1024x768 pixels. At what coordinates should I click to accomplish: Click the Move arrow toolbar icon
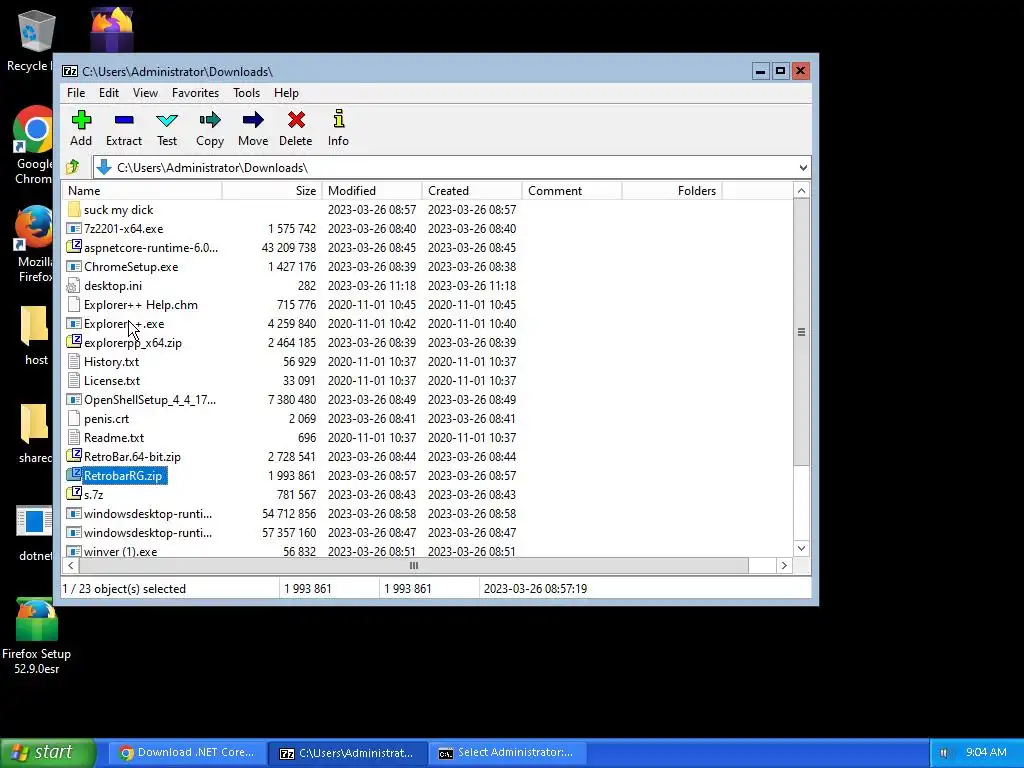tap(253, 120)
